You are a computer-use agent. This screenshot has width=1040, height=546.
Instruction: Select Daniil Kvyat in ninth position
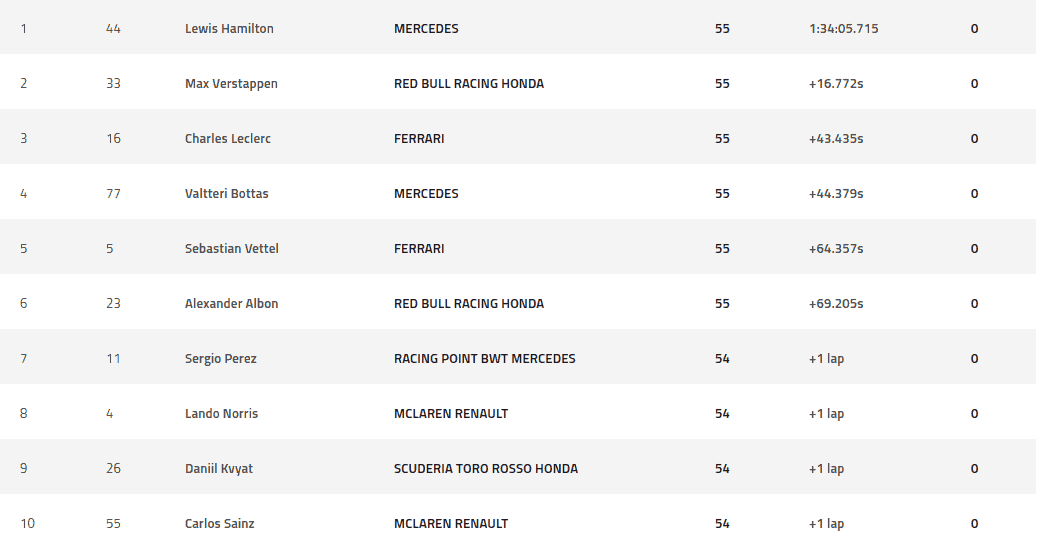pos(218,469)
